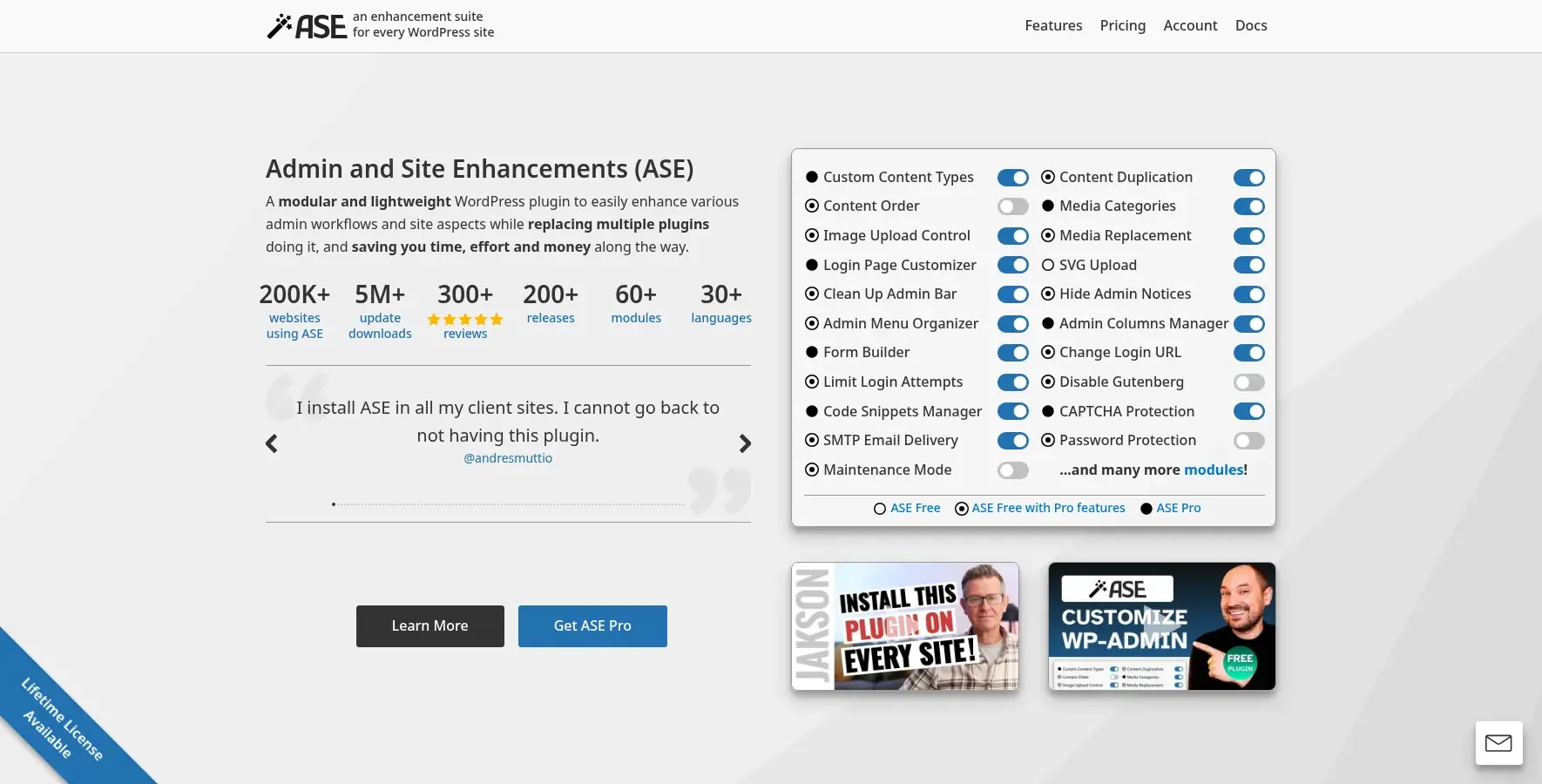Image resolution: width=1542 pixels, height=784 pixels.
Task: Enable the Content Order toggle
Action: click(1013, 206)
